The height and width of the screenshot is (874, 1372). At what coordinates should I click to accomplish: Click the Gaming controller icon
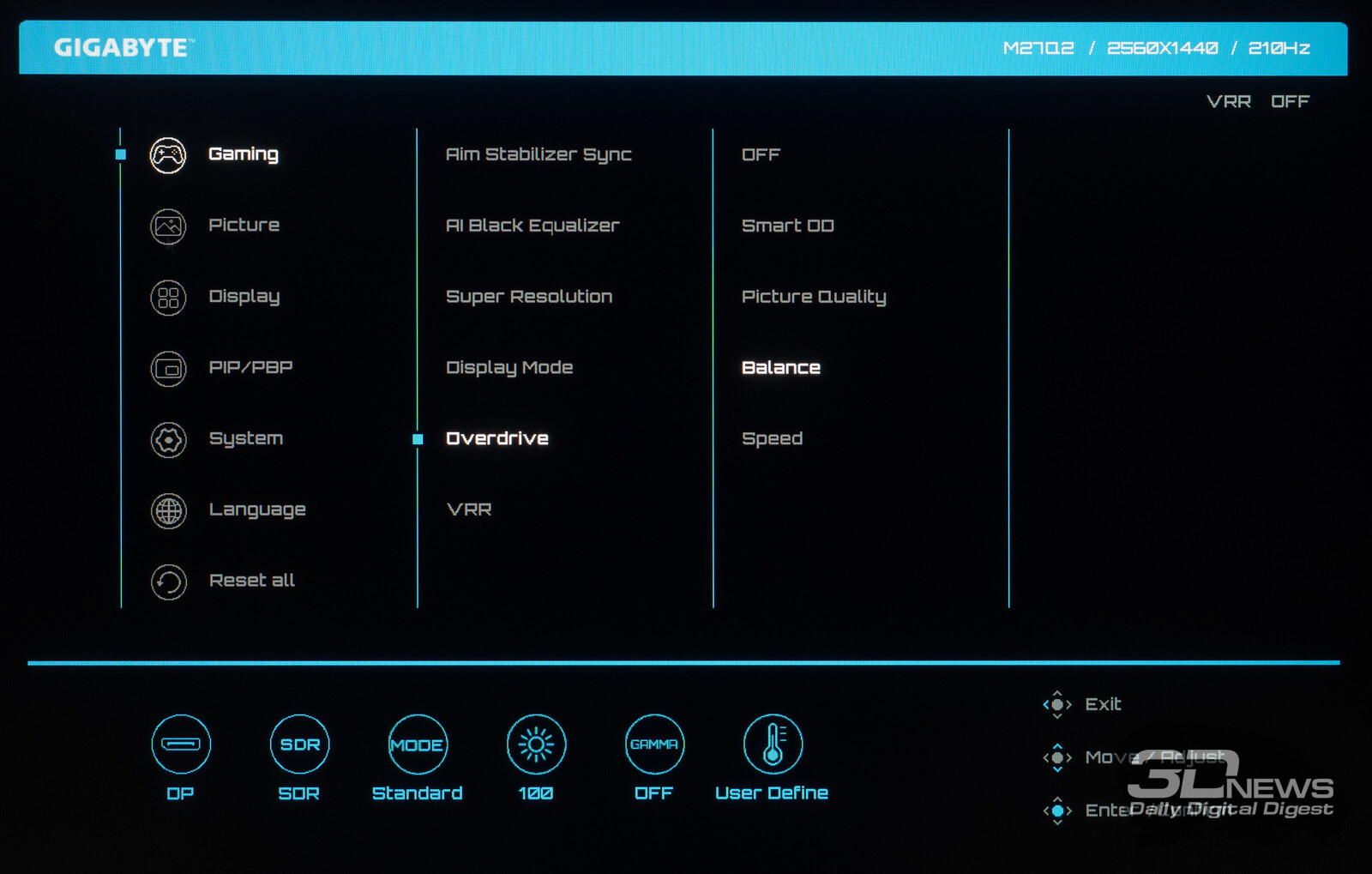(168, 155)
